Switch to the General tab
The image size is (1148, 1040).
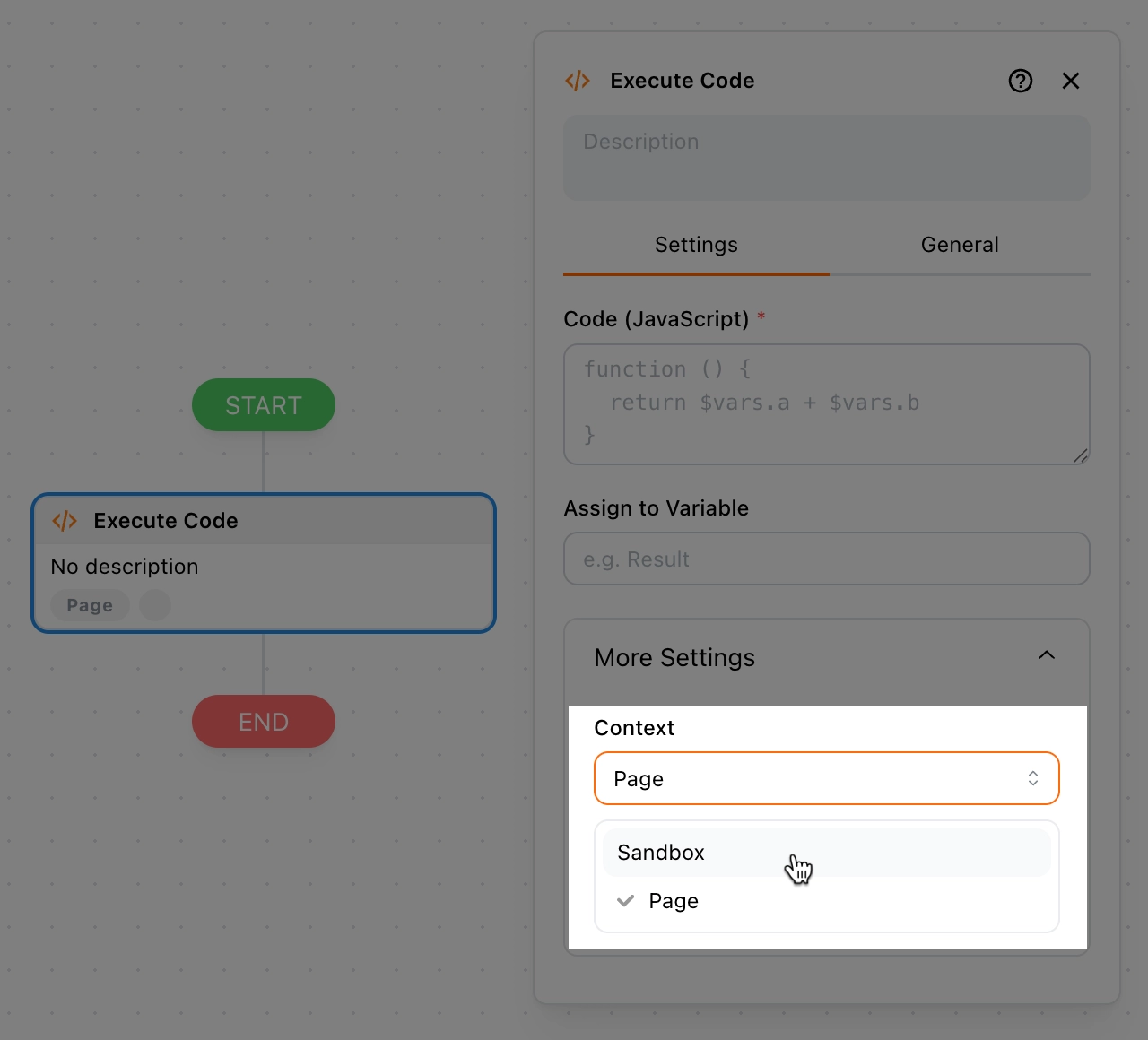[960, 245]
